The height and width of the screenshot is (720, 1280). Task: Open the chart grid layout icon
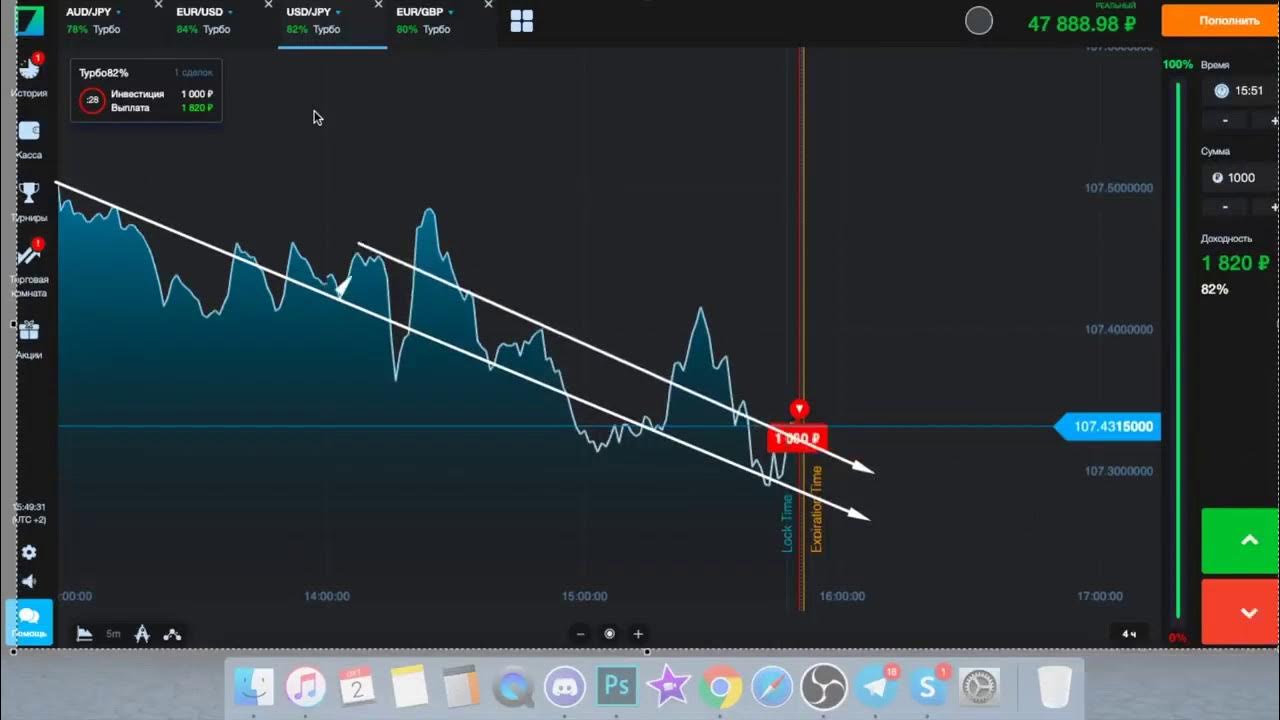click(x=522, y=21)
